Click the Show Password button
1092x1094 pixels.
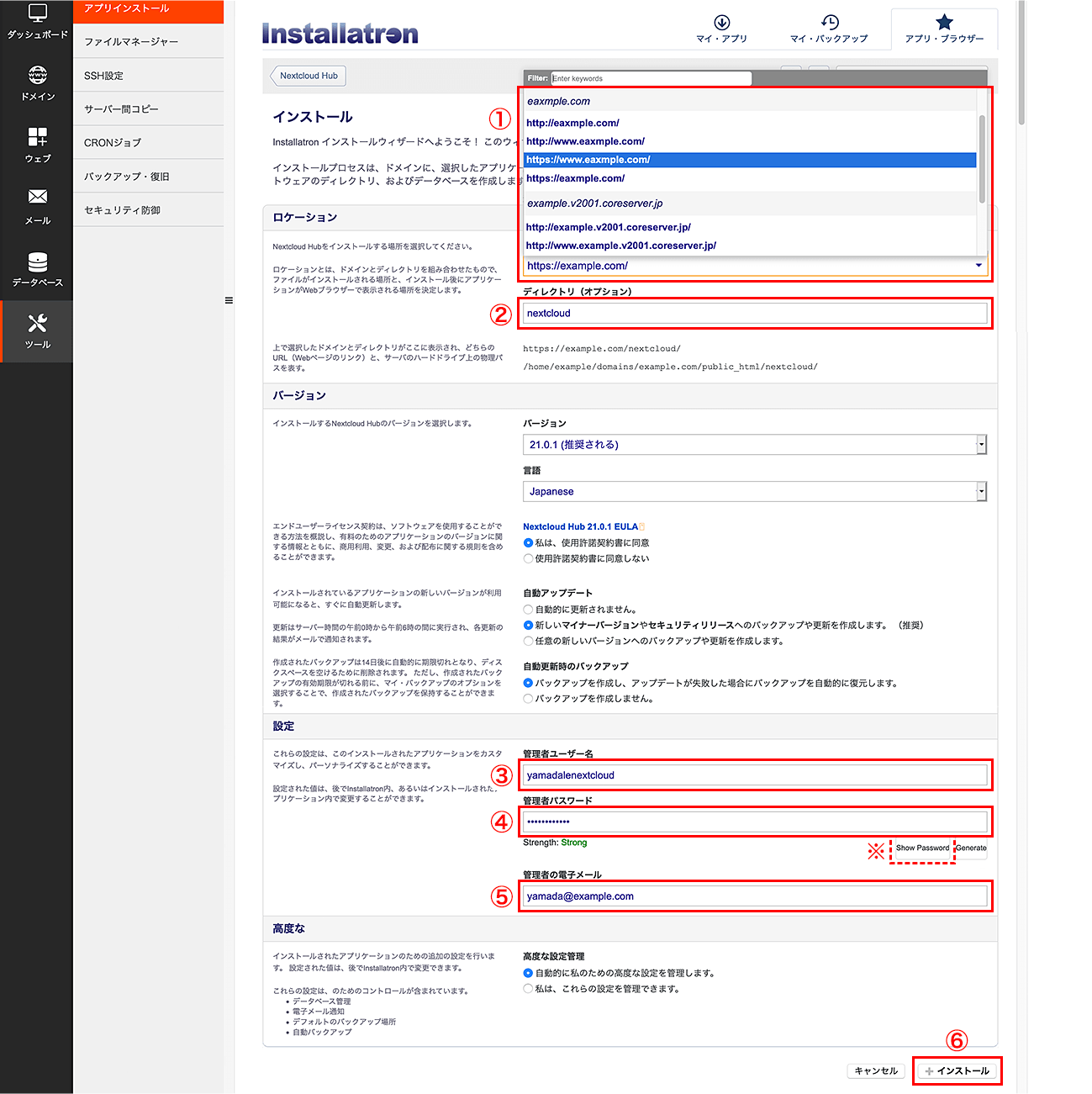click(922, 848)
